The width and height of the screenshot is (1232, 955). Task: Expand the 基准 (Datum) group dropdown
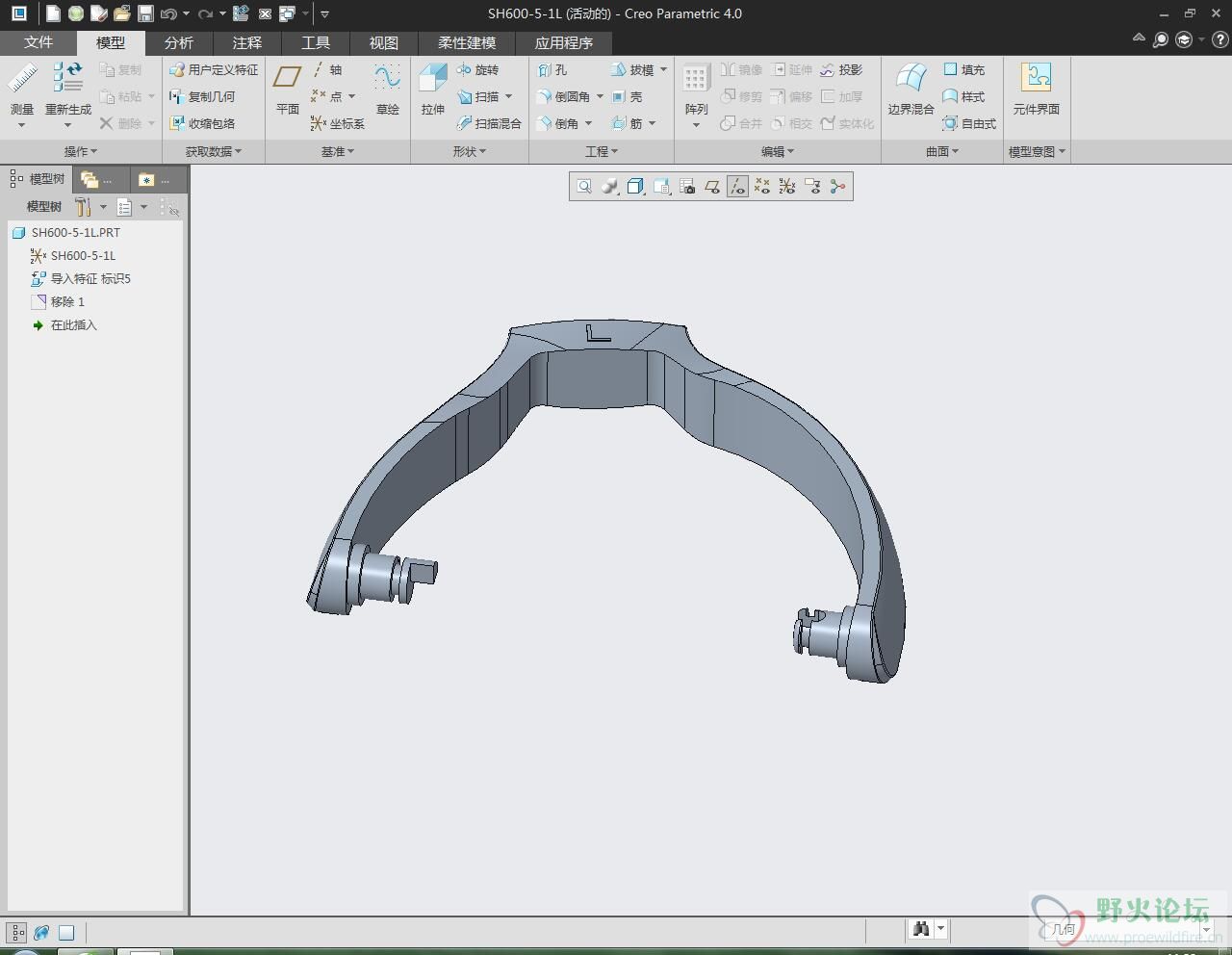[338, 151]
